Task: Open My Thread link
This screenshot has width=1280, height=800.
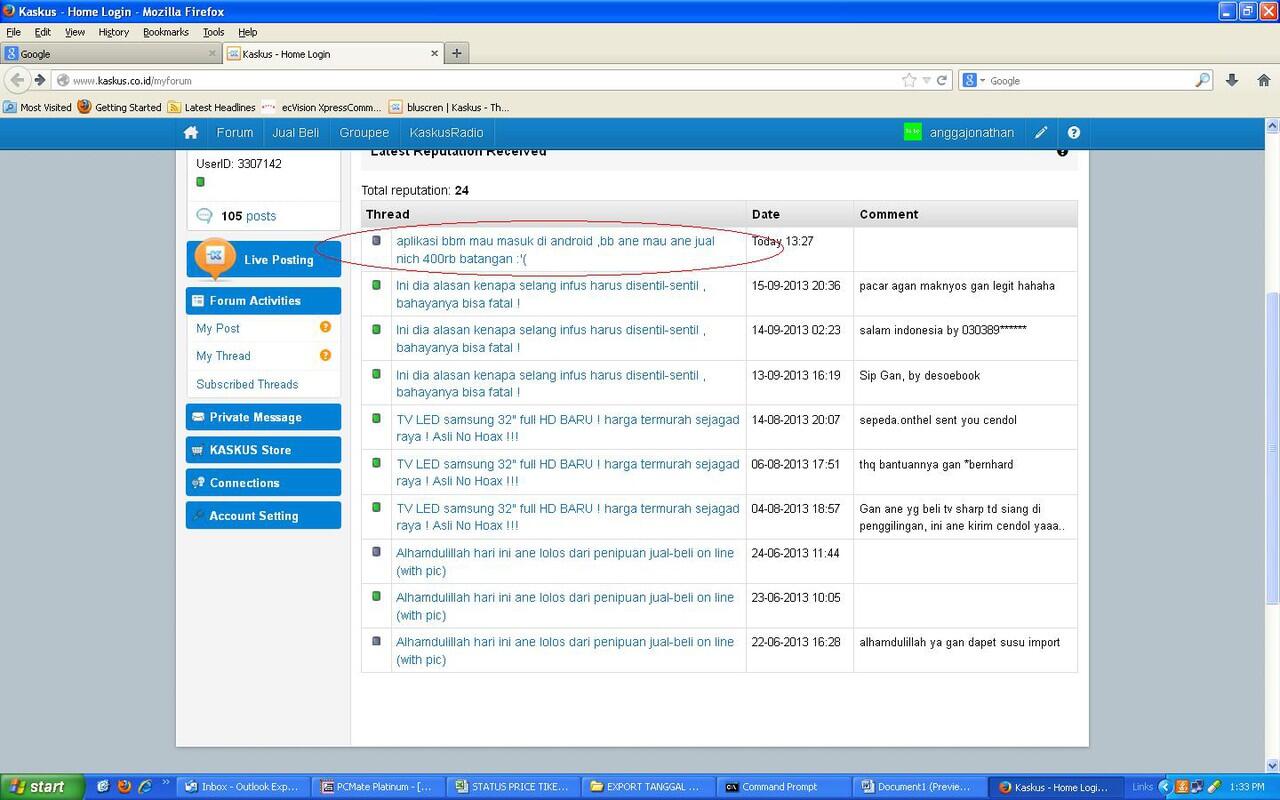Action: 223,356
